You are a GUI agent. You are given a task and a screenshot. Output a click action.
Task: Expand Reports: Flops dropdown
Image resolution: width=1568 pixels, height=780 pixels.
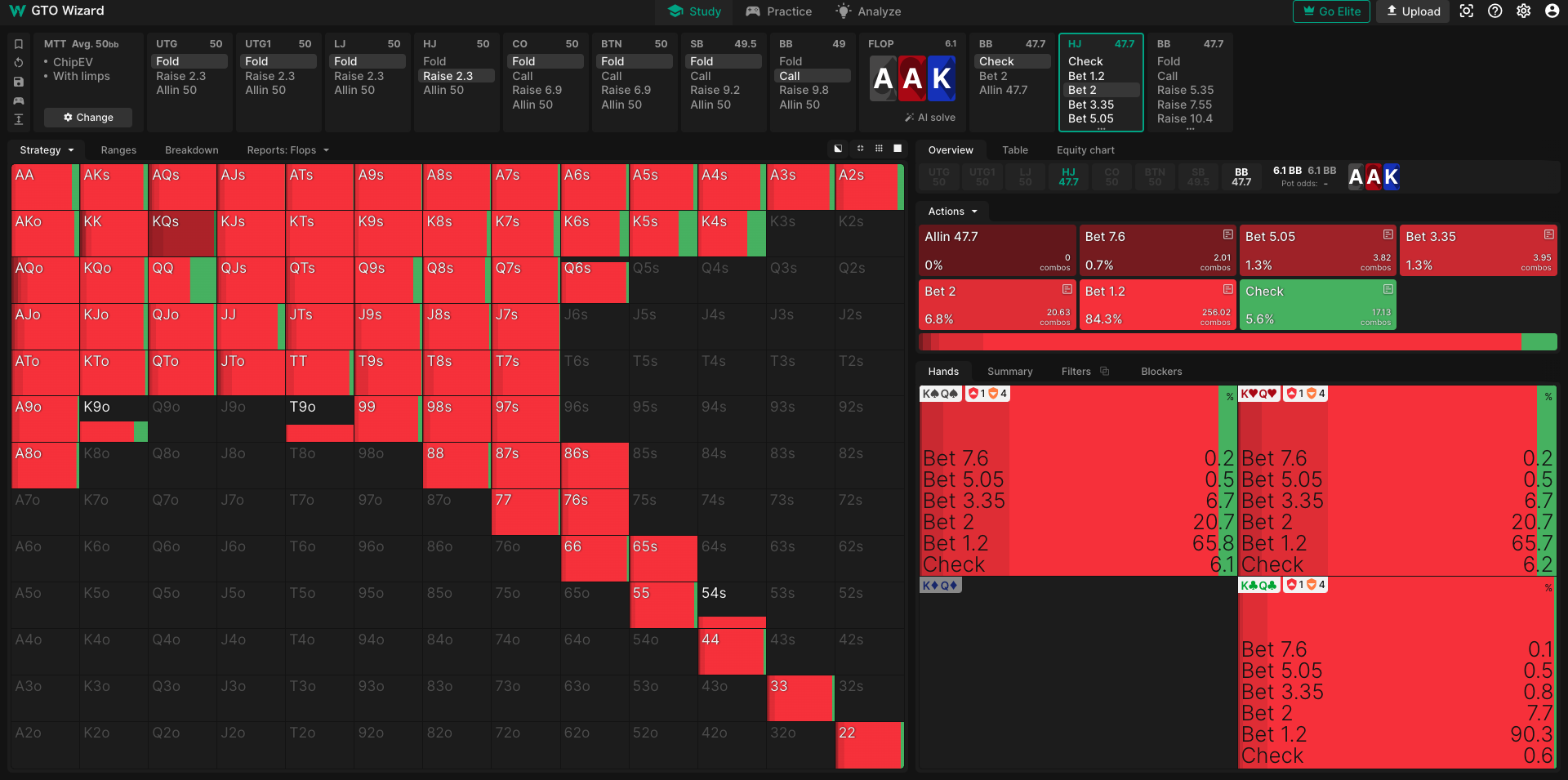point(287,150)
